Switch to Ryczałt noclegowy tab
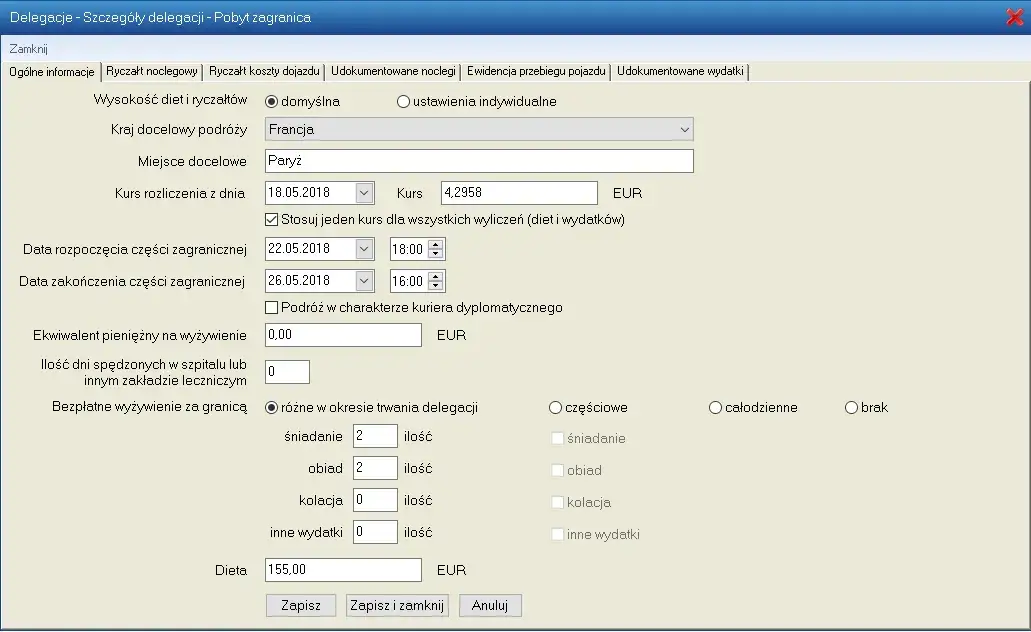This screenshot has height=632, width=1031. pyautogui.click(x=152, y=72)
